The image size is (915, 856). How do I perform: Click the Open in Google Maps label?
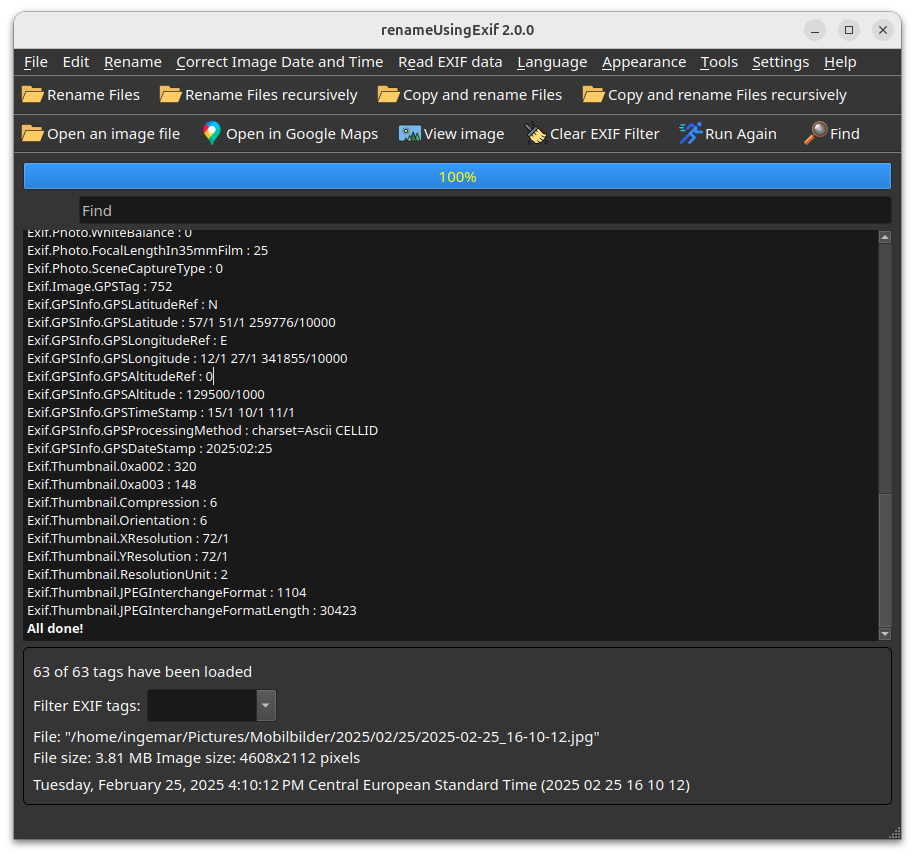pos(302,134)
